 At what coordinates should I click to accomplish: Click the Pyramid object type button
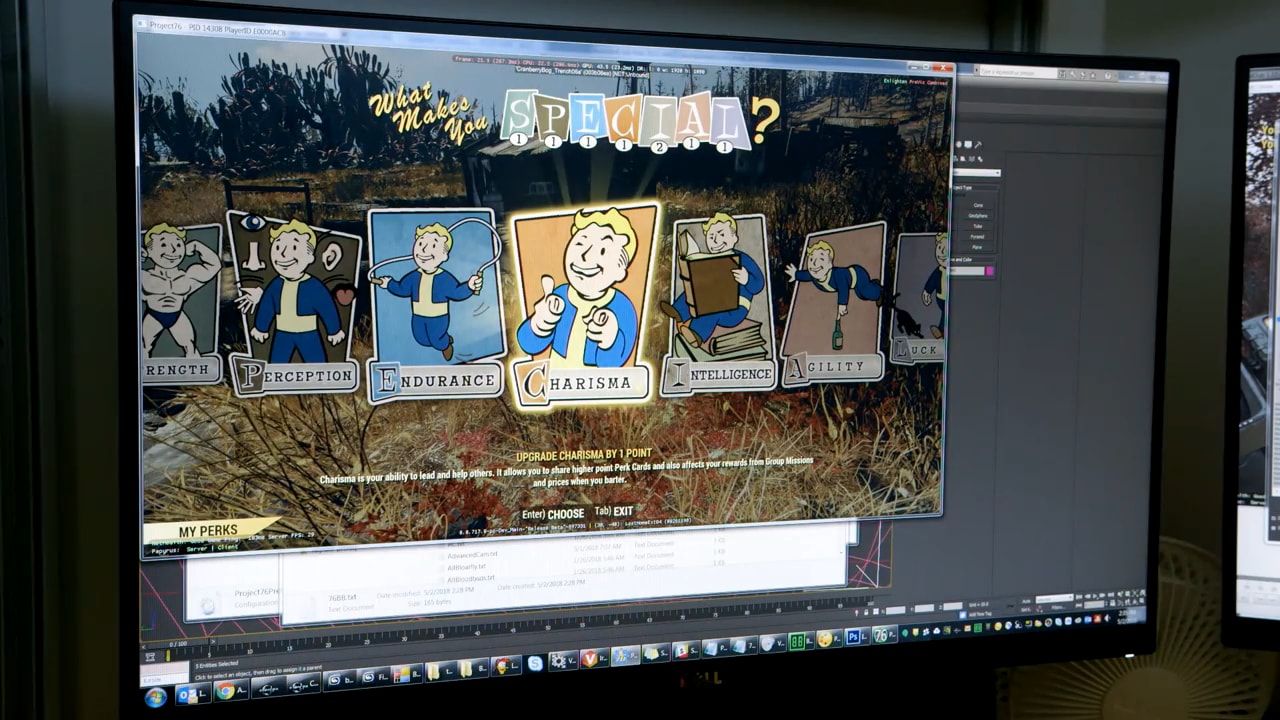coord(978,237)
